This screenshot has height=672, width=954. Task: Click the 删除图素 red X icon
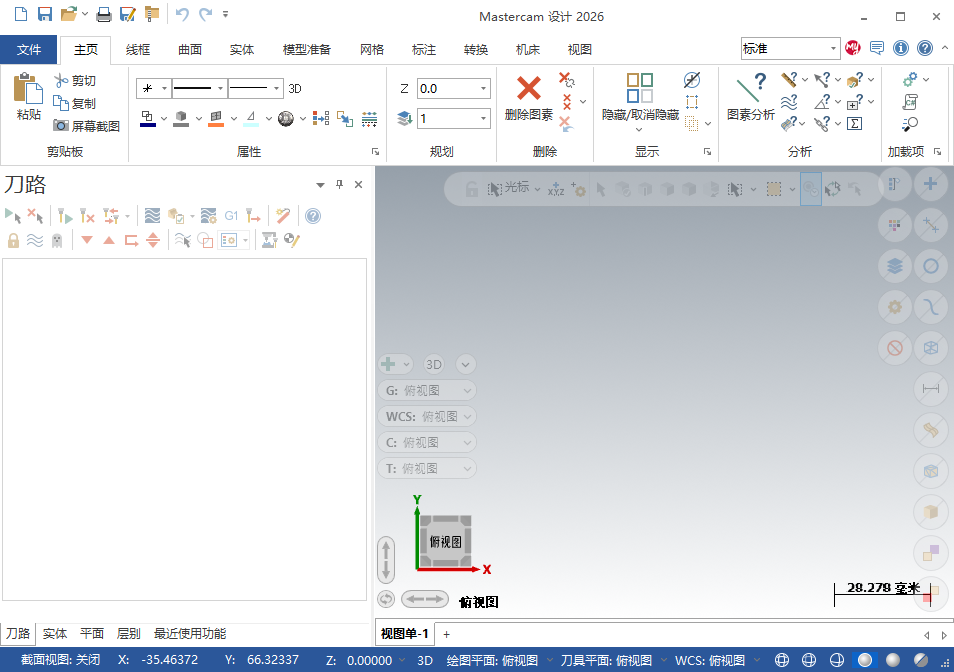click(529, 88)
